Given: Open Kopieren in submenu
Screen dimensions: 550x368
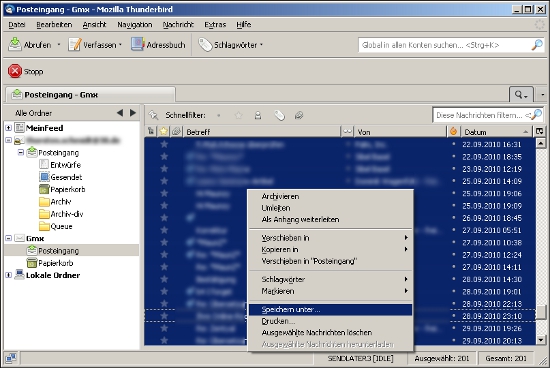Looking at the screenshot, I should (330, 249).
